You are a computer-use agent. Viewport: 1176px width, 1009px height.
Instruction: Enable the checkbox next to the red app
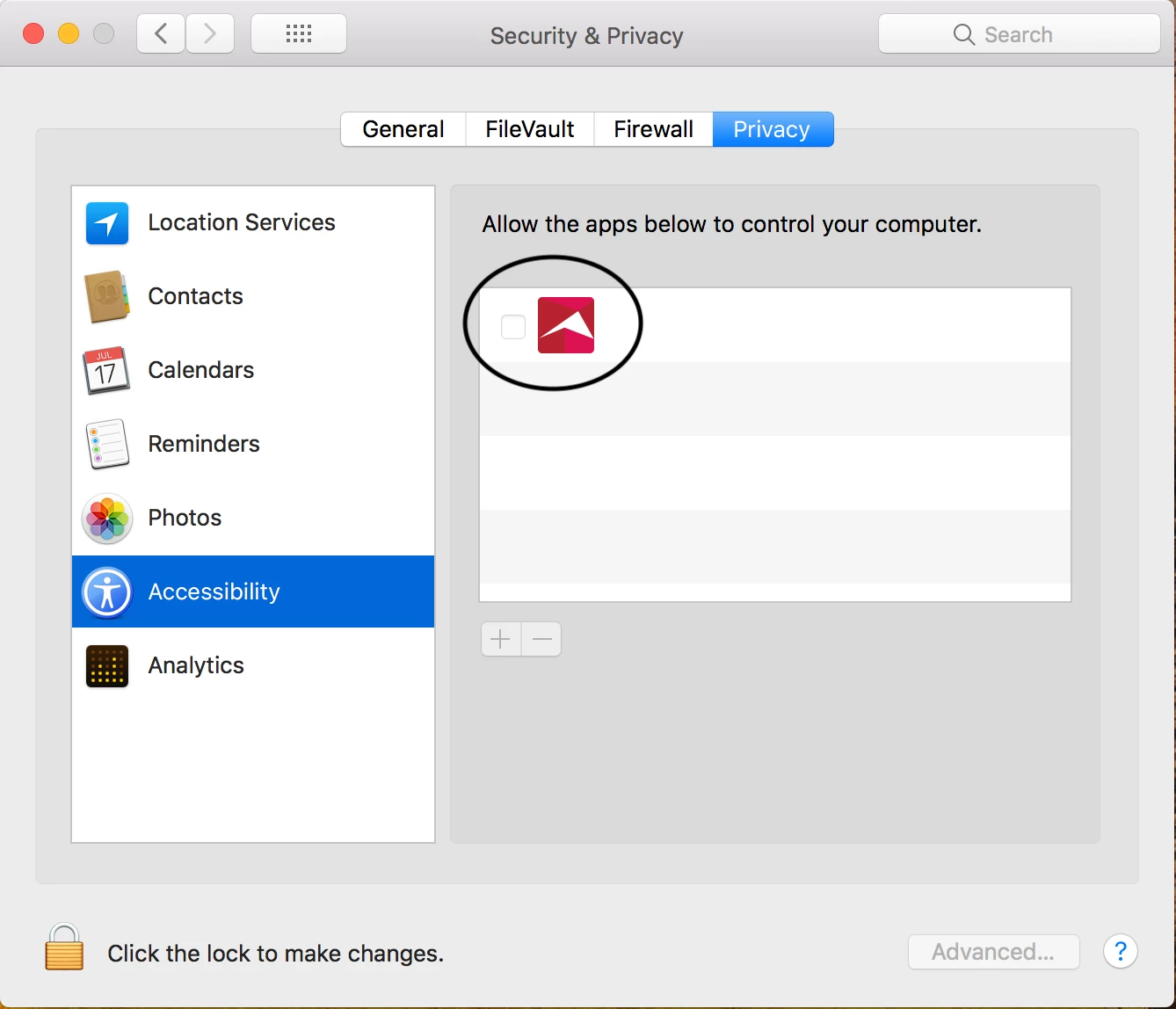[x=513, y=327]
